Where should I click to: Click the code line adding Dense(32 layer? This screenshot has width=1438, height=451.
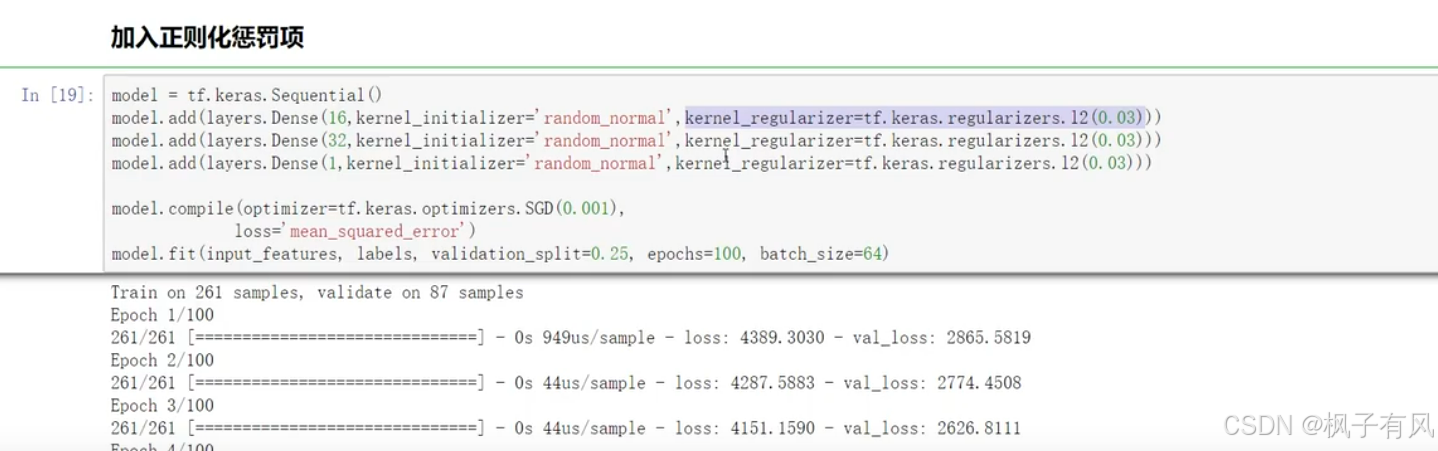(x=636, y=140)
